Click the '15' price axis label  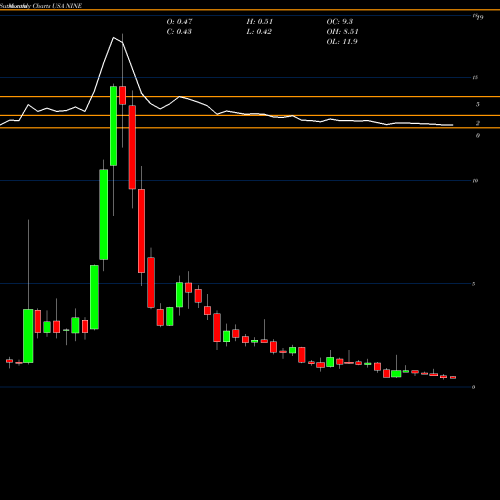475,77
